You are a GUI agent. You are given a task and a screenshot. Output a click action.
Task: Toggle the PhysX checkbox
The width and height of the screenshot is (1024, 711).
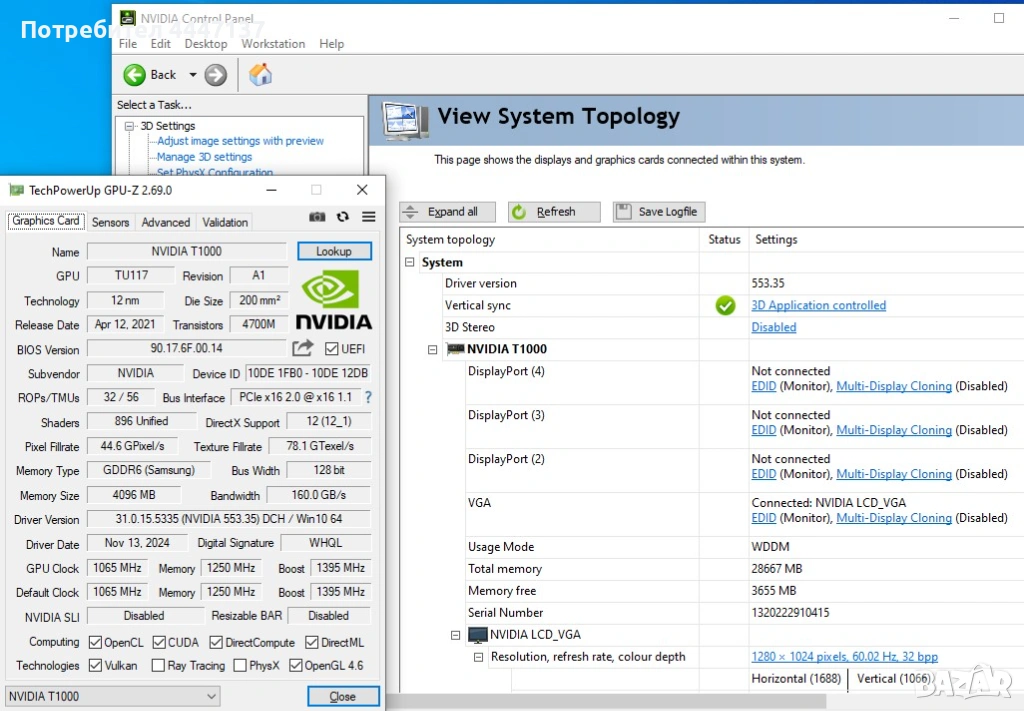tap(240, 666)
